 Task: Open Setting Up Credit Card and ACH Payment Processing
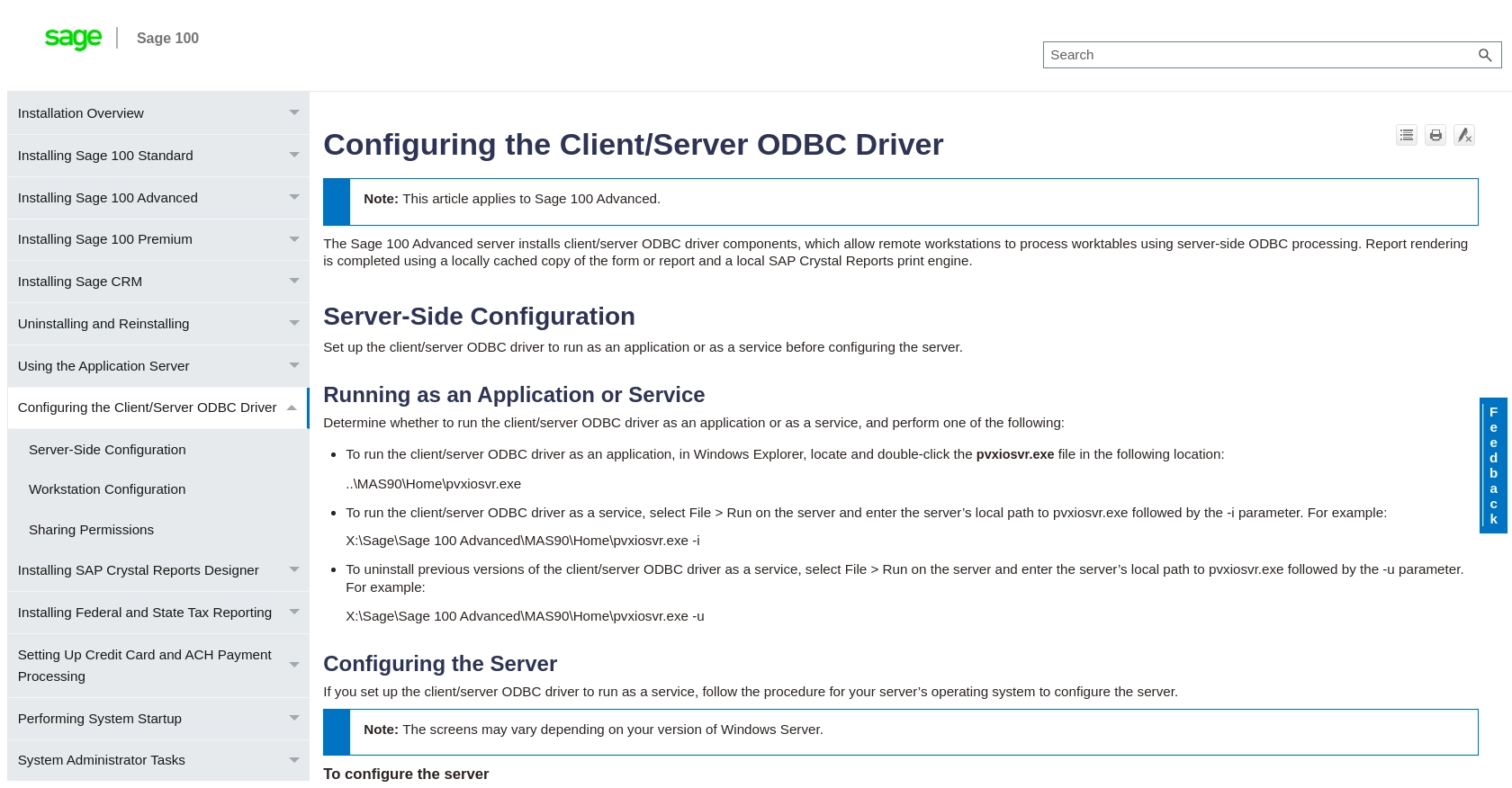point(145,666)
